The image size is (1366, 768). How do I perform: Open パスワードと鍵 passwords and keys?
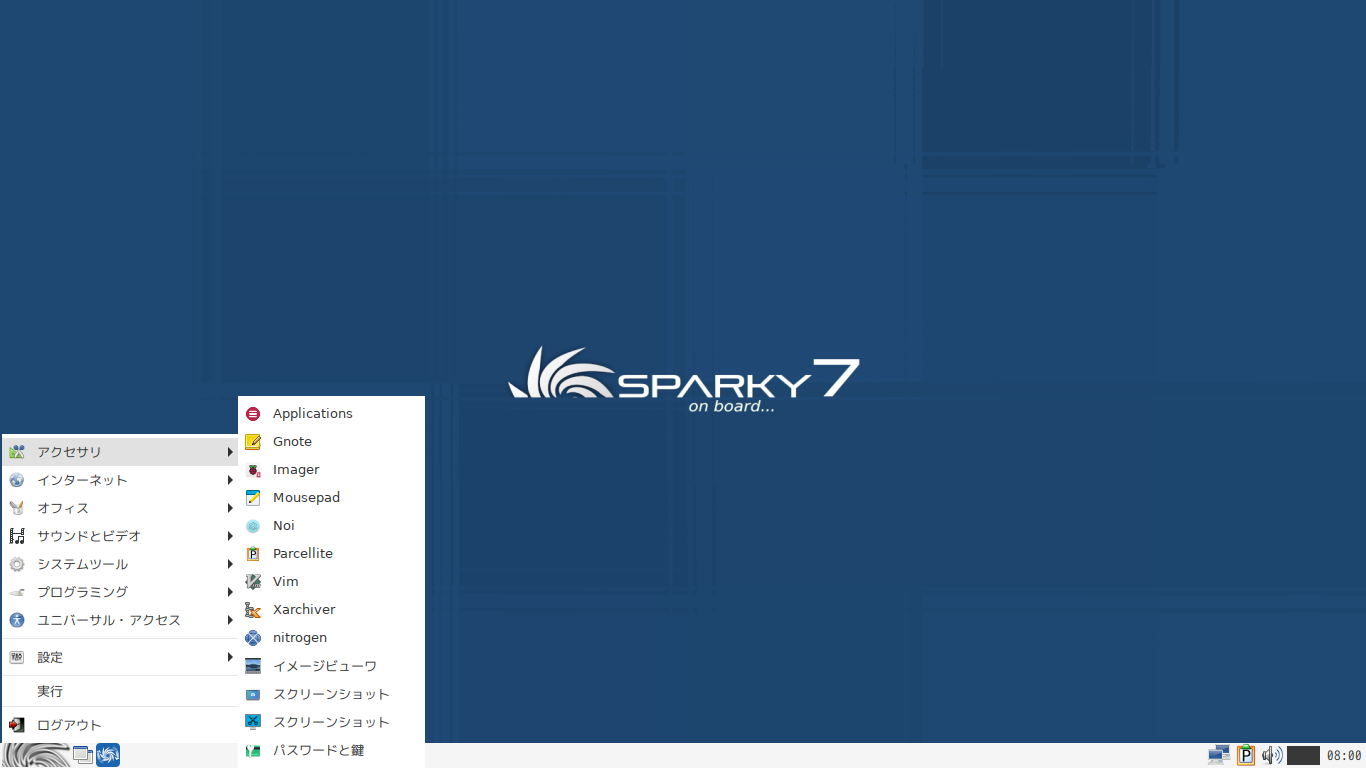click(x=331, y=749)
